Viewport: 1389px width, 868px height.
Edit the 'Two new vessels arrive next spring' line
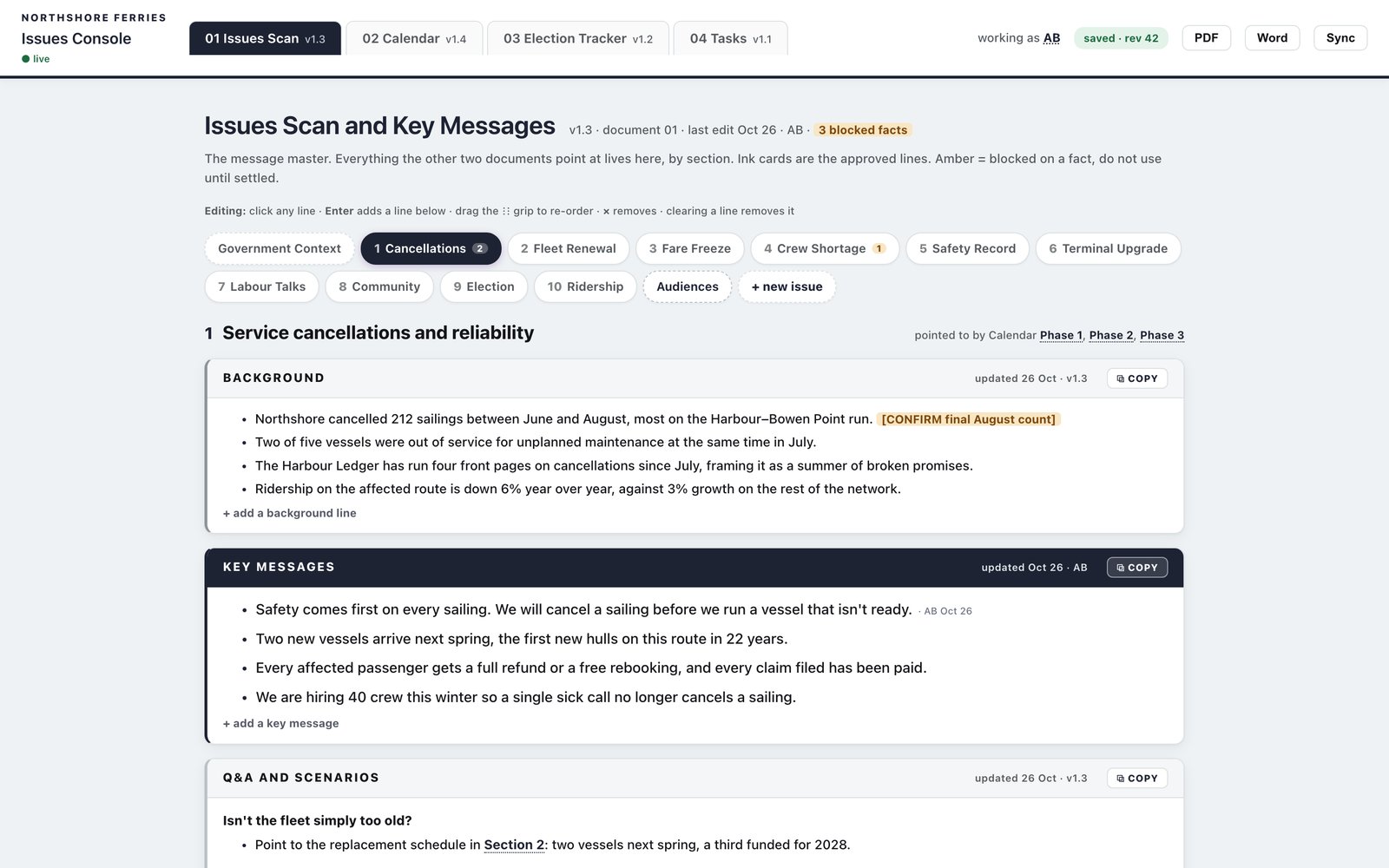point(522,639)
